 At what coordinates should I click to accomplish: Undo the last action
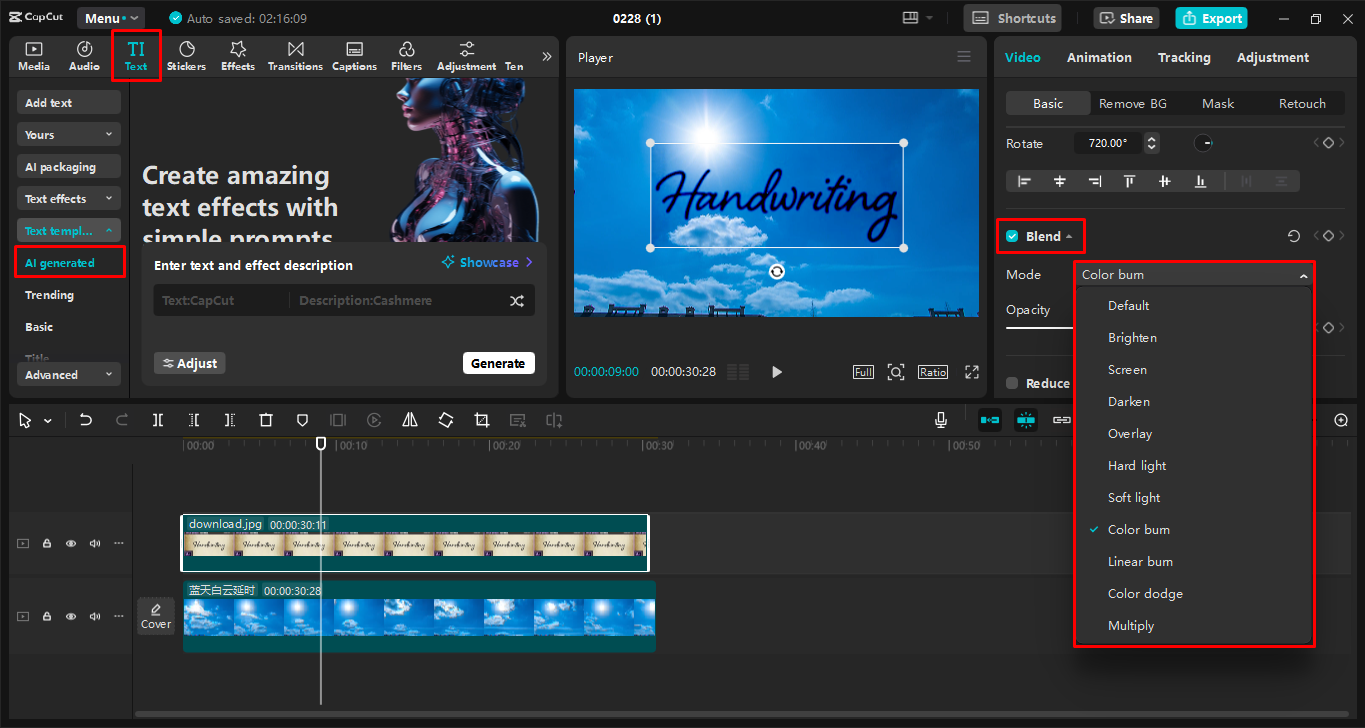click(85, 420)
